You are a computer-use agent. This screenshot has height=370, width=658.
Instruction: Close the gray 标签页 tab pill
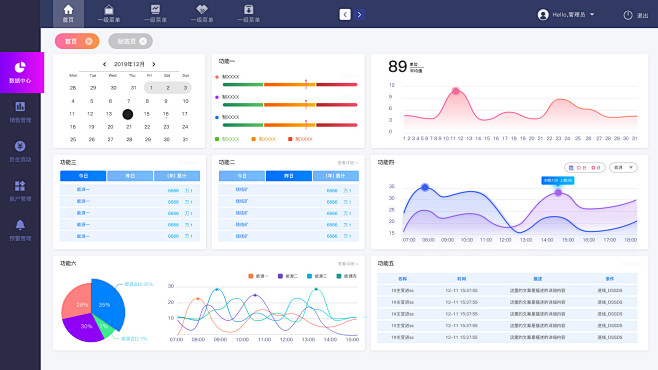pos(143,41)
